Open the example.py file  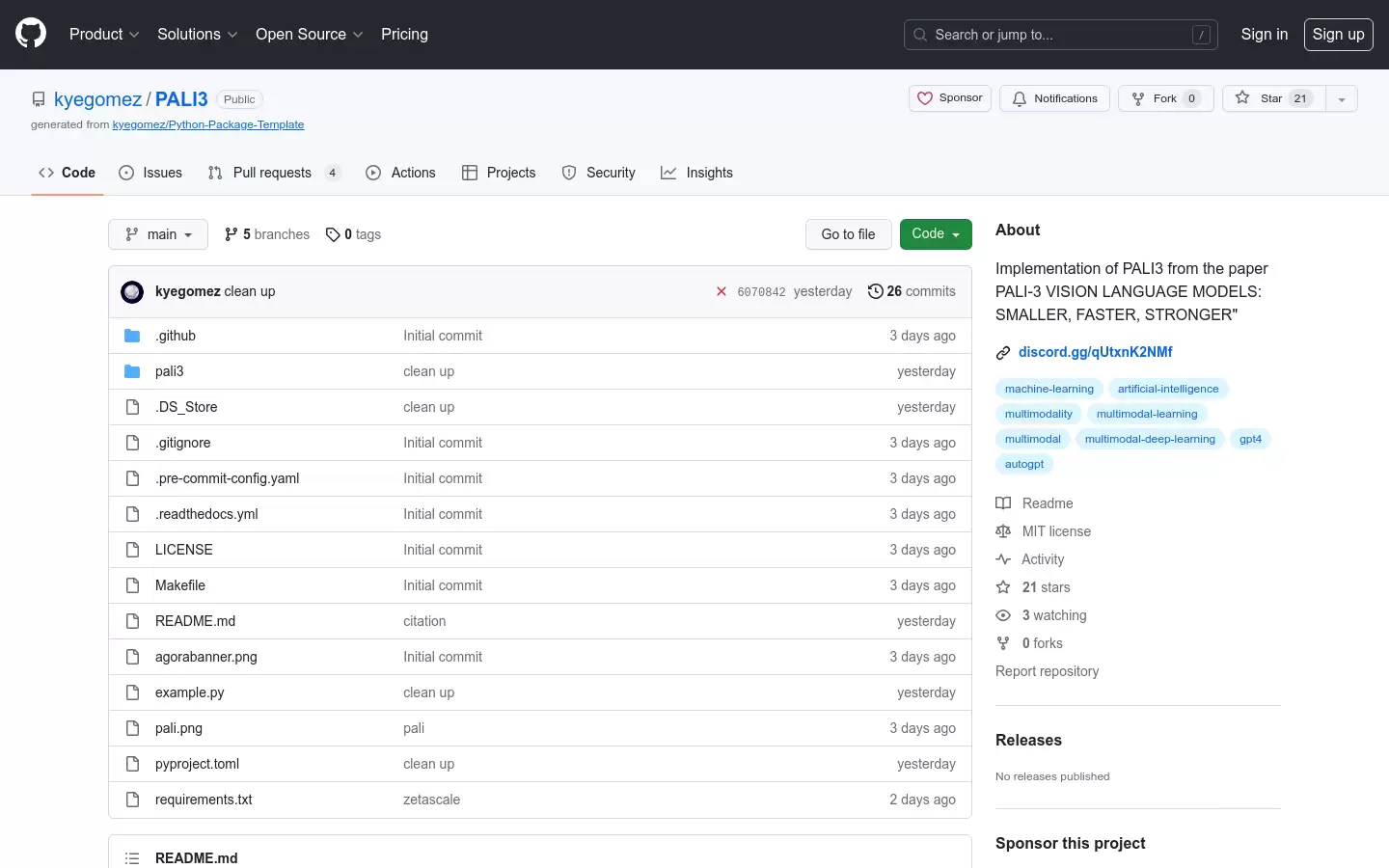189,692
